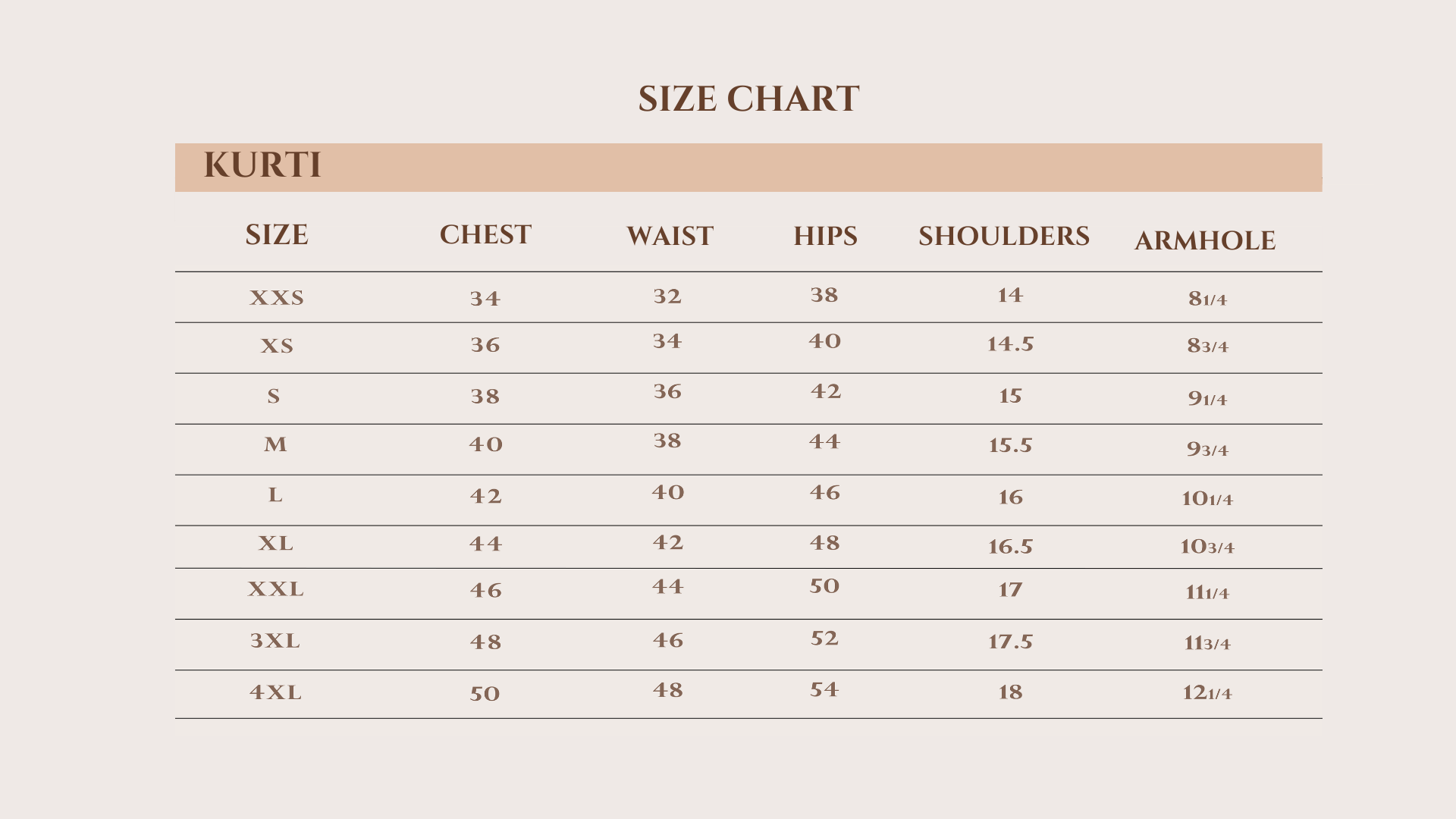The width and height of the screenshot is (1456, 819).
Task: Click the XS size row label
Action: tap(277, 346)
